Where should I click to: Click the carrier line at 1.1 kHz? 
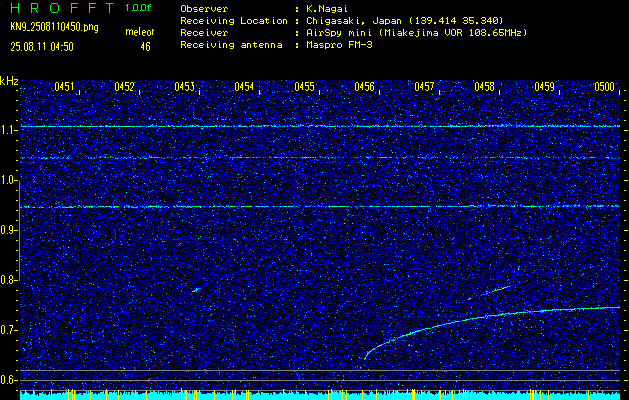[320, 126]
